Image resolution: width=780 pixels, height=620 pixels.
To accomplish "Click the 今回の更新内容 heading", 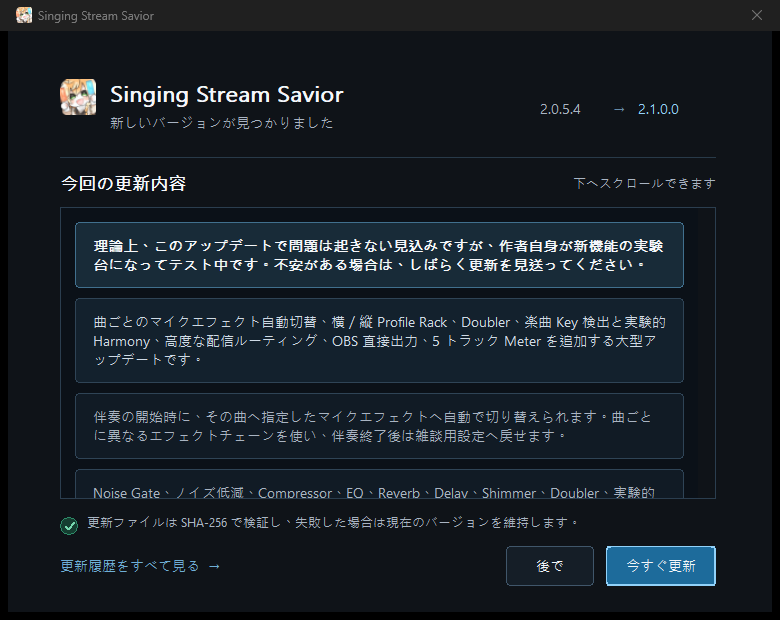I will pos(123,184).
